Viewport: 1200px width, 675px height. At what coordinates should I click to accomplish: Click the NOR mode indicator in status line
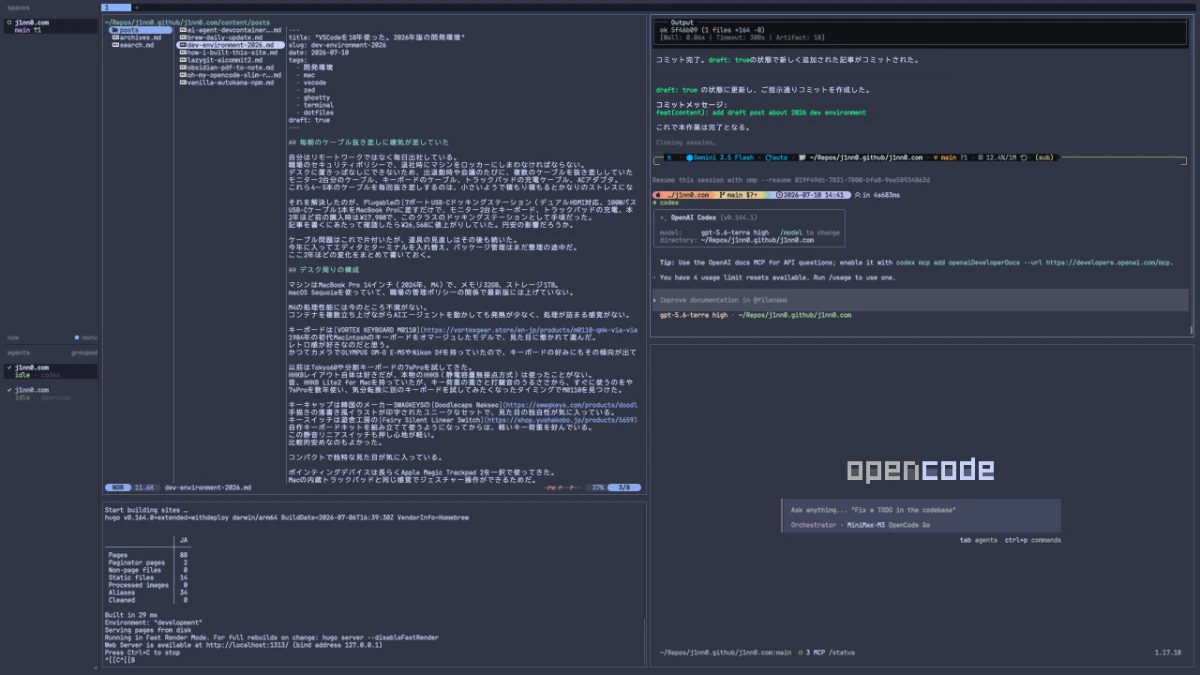118,488
